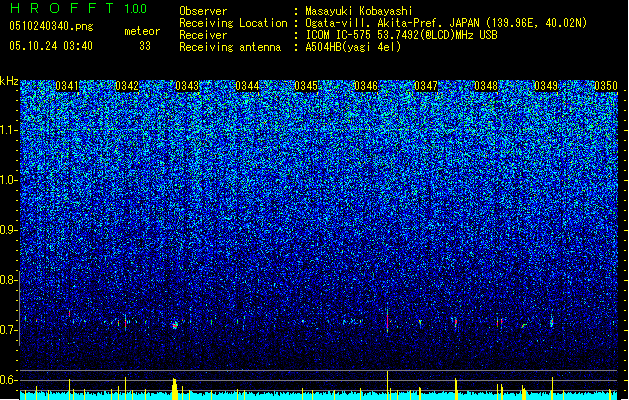Click the 0344 time marker
The width and height of the screenshot is (629, 400).
click(x=247, y=86)
